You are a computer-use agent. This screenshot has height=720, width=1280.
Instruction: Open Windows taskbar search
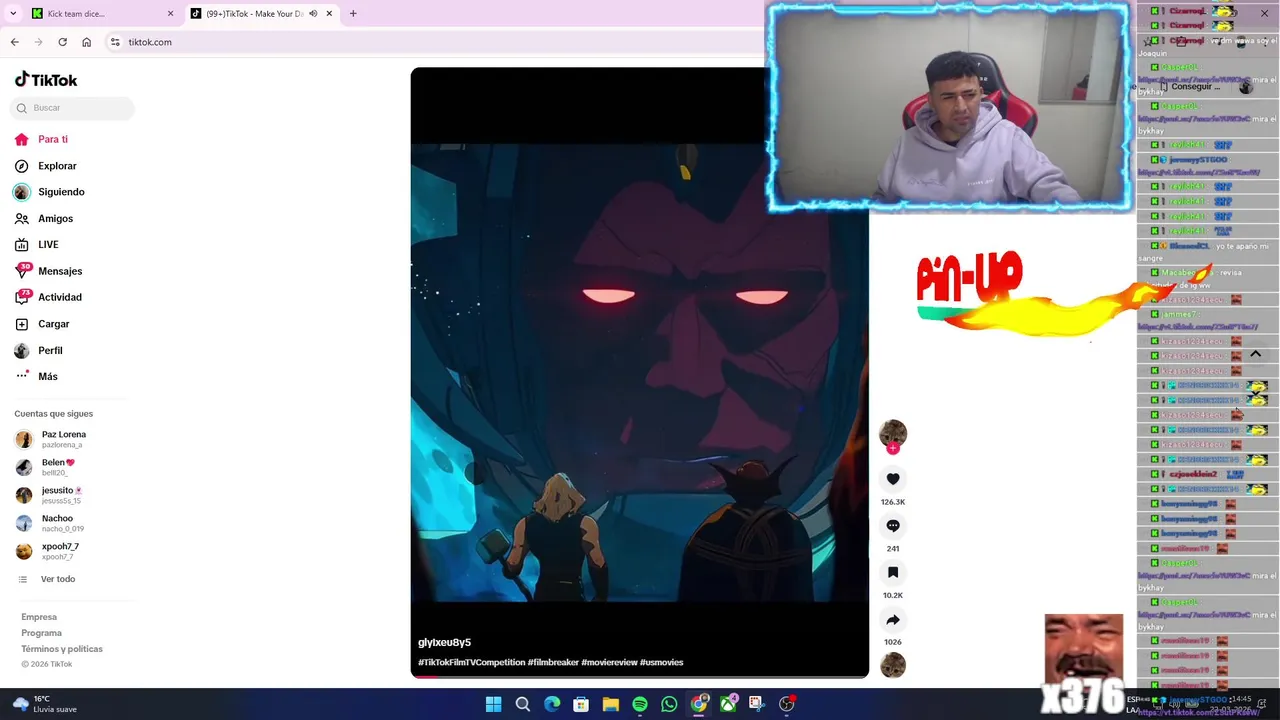pos(522,704)
